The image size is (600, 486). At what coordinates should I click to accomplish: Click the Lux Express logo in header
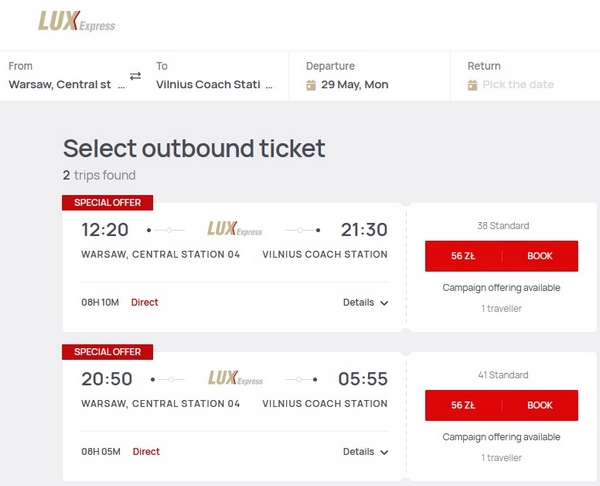point(77,21)
